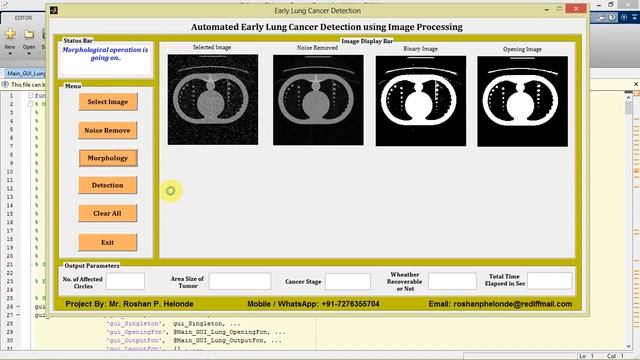Collapse the MATLAB toolstrip with arrow icon

(635, 17)
